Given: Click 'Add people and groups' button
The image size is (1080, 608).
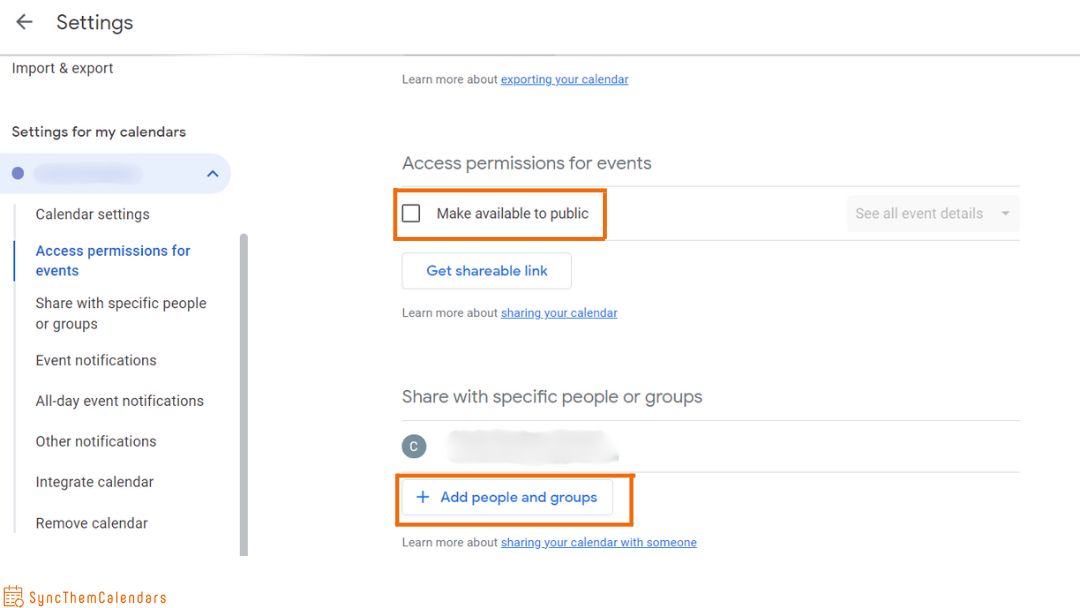Looking at the screenshot, I should click(x=507, y=497).
